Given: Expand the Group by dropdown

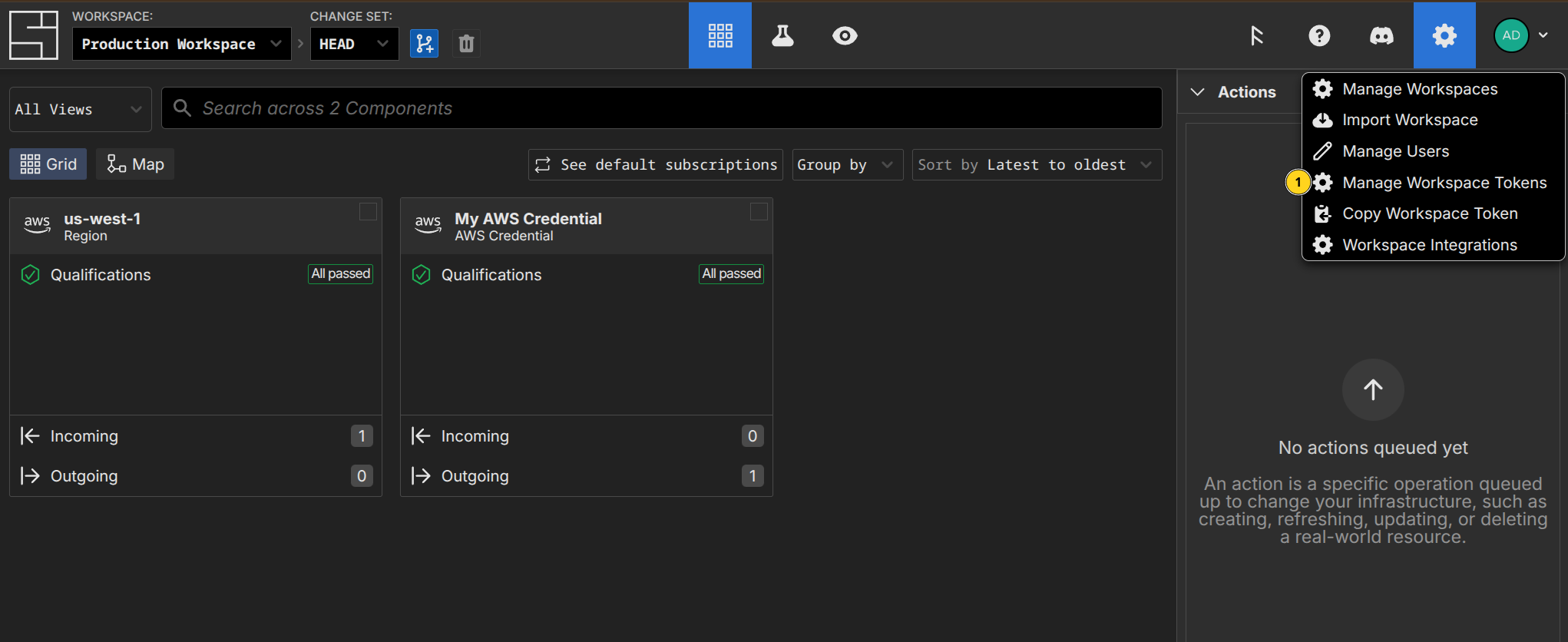Looking at the screenshot, I should (846, 165).
